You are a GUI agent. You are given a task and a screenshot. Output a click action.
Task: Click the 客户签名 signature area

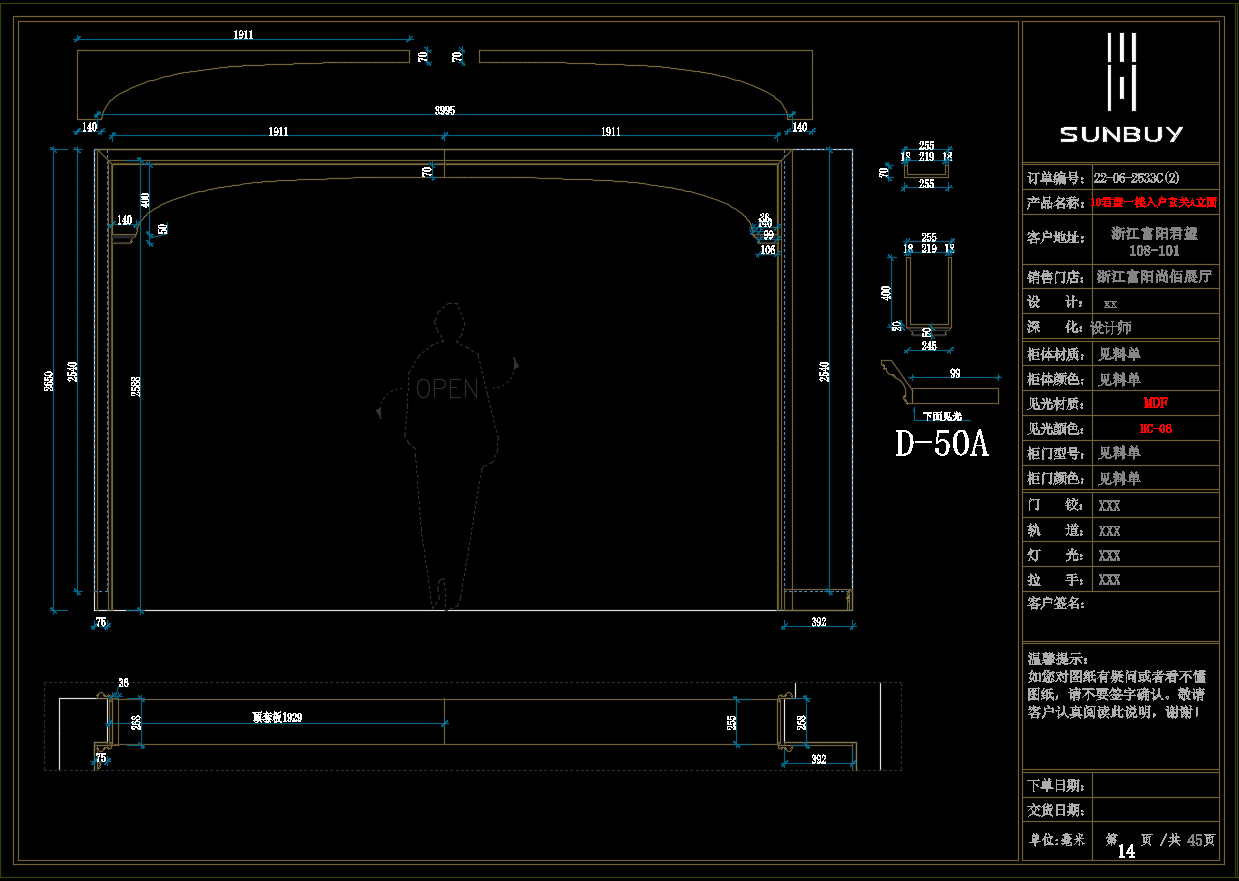[1120, 616]
